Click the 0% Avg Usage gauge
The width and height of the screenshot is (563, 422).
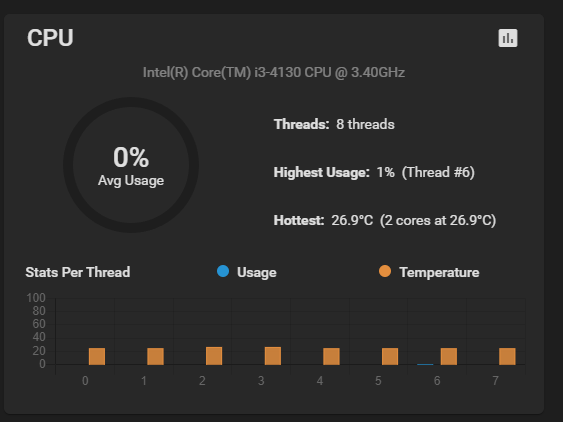click(131, 165)
